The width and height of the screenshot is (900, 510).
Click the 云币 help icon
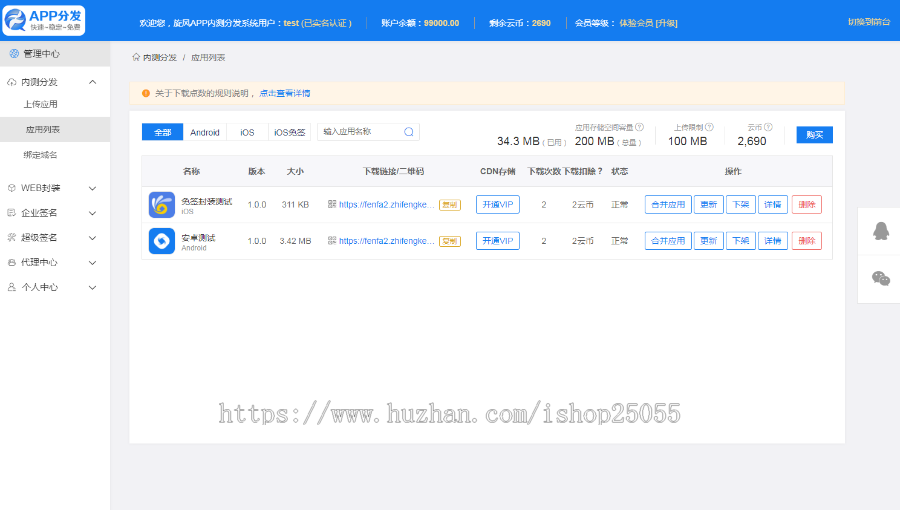coord(769,127)
